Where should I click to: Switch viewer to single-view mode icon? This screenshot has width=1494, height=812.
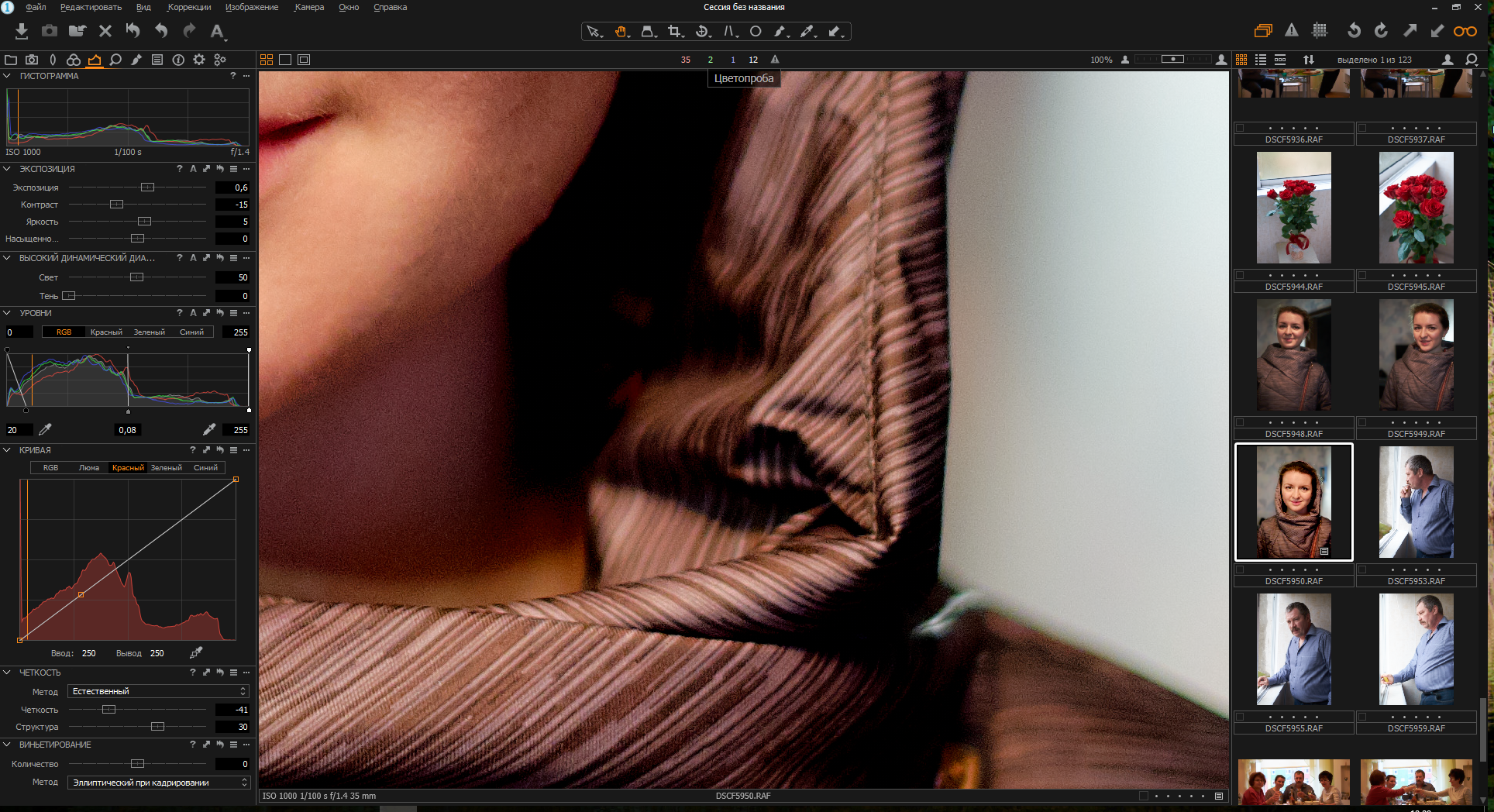(285, 60)
